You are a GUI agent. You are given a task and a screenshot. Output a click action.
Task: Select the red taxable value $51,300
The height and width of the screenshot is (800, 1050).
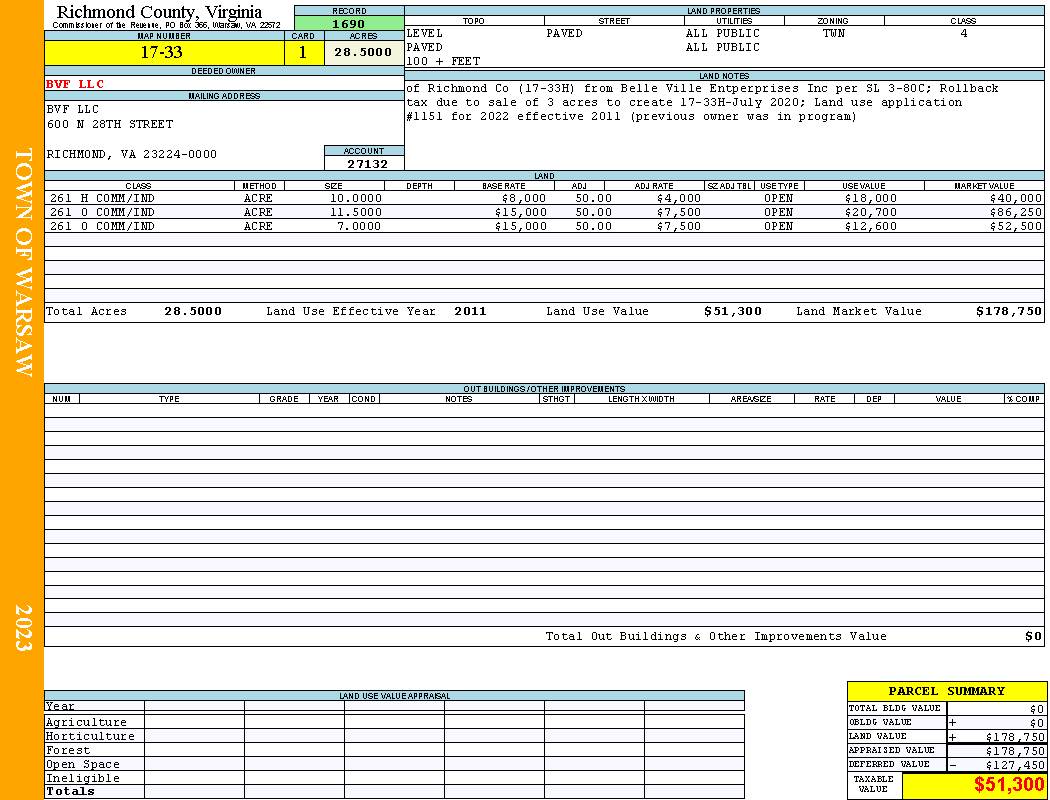[1008, 784]
